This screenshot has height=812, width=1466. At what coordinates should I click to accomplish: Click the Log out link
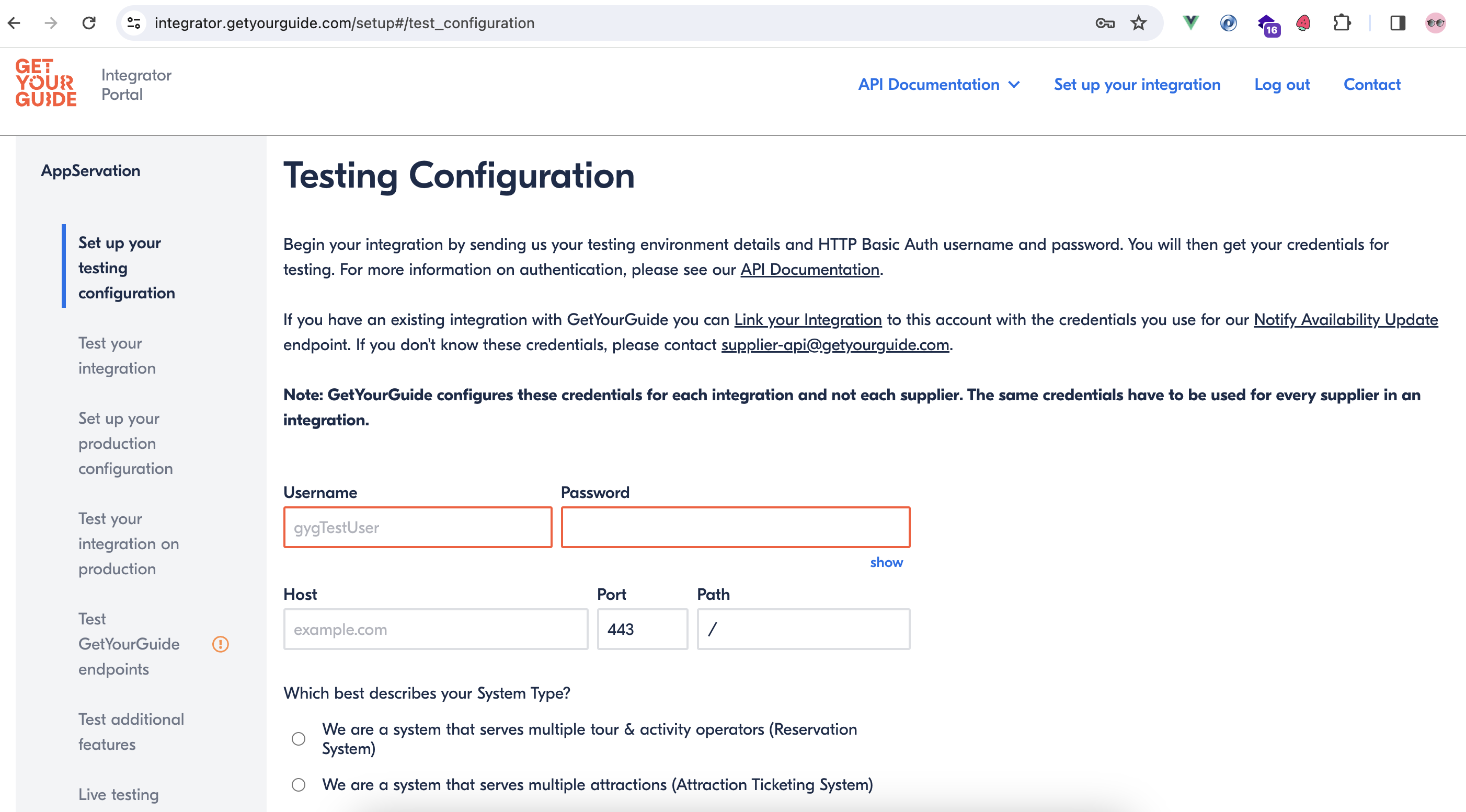(x=1281, y=85)
